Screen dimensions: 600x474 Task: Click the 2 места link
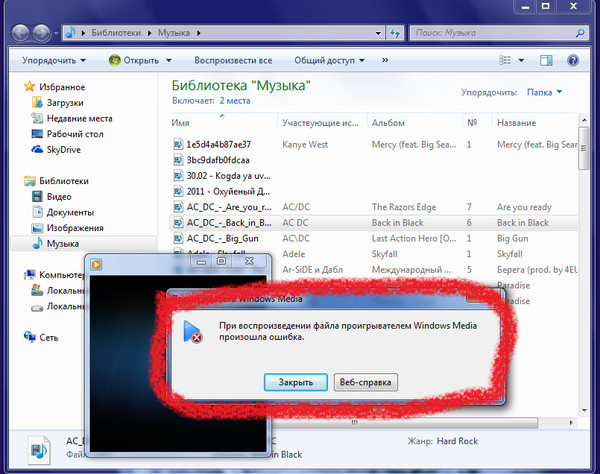tap(235, 101)
